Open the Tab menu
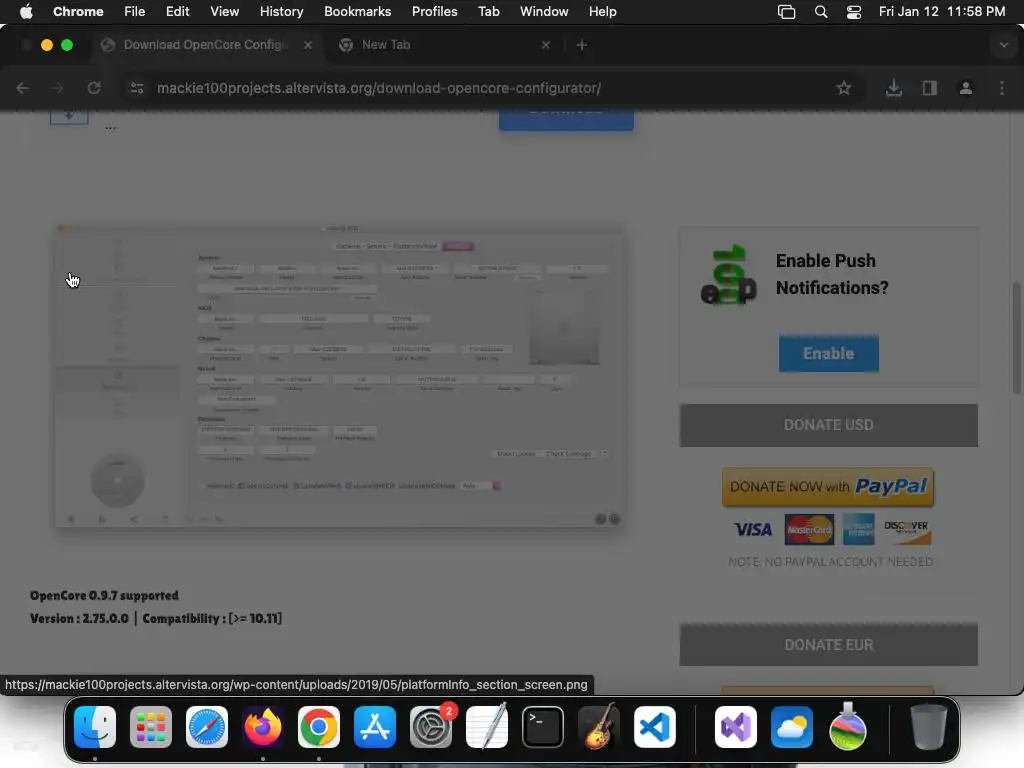 (488, 11)
